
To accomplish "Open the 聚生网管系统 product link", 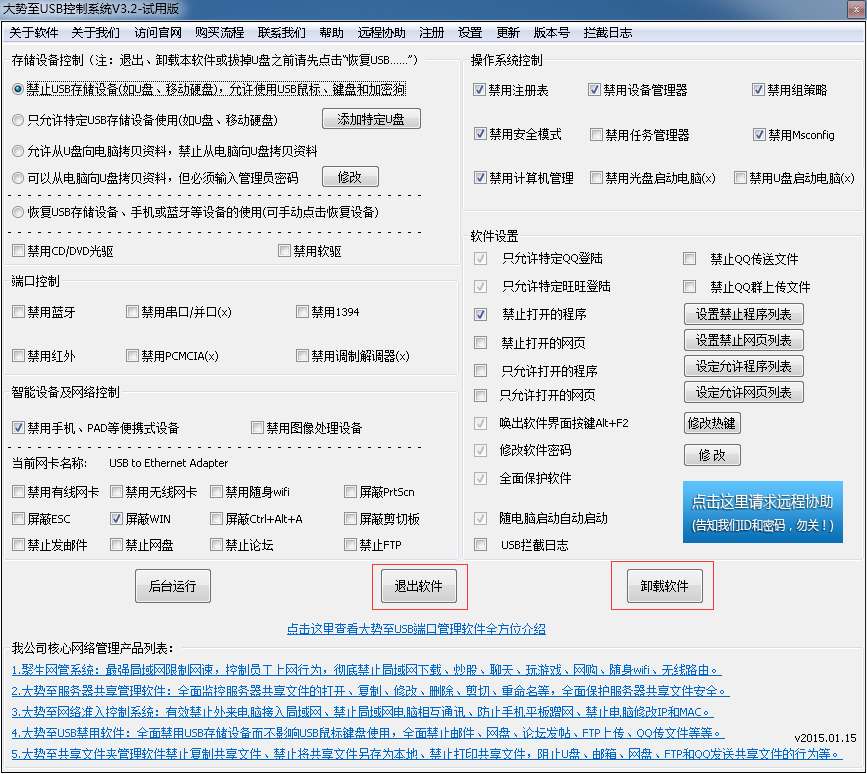I will click(x=366, y=670).
